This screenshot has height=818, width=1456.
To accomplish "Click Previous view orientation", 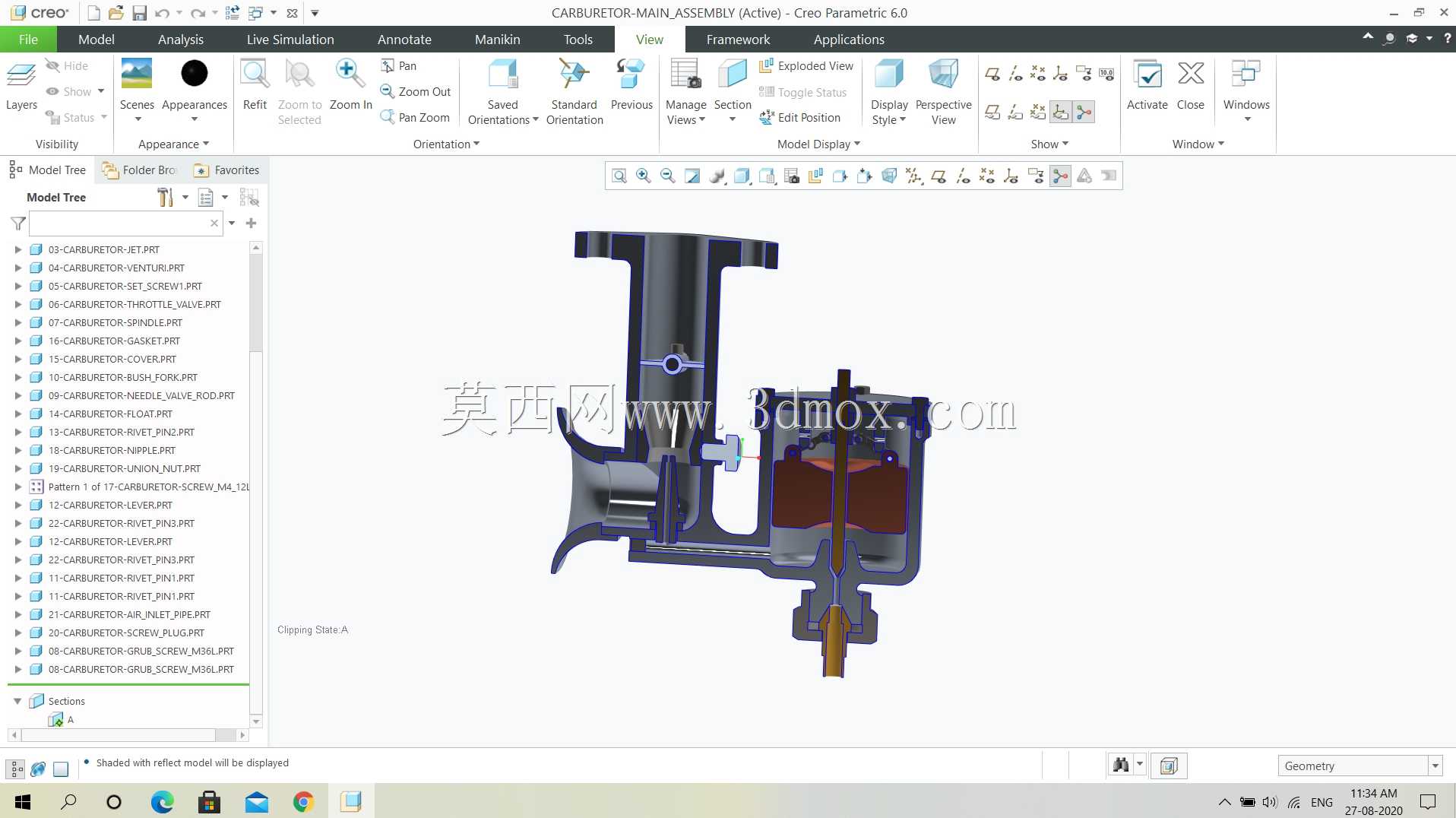I will pos(631,85).
